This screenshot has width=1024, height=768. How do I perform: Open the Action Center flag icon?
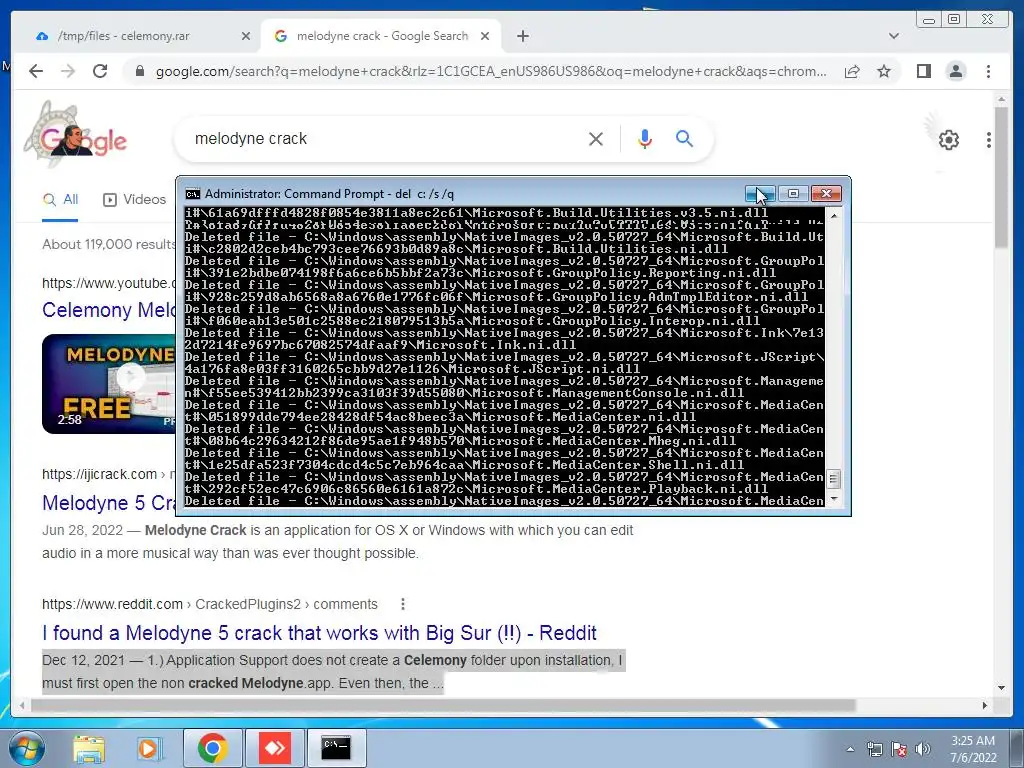point(899,749)
